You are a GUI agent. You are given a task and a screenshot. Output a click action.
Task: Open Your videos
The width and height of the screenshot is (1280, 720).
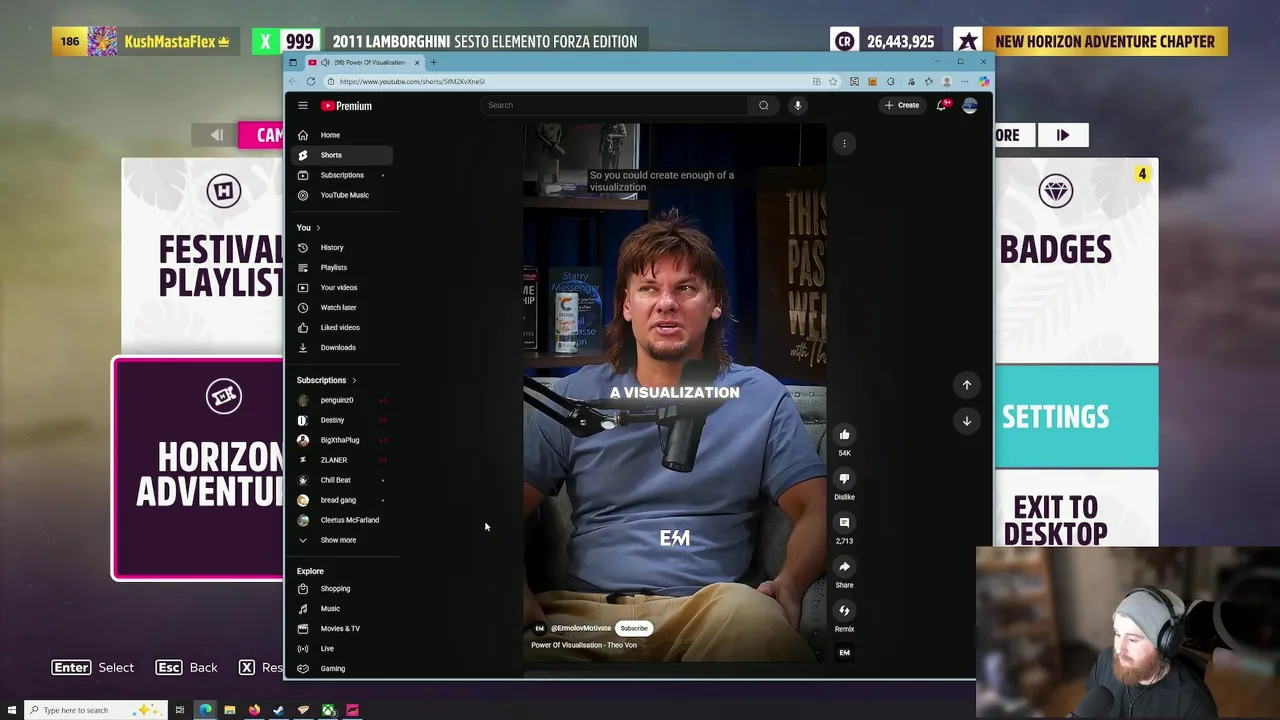(342, 287)
